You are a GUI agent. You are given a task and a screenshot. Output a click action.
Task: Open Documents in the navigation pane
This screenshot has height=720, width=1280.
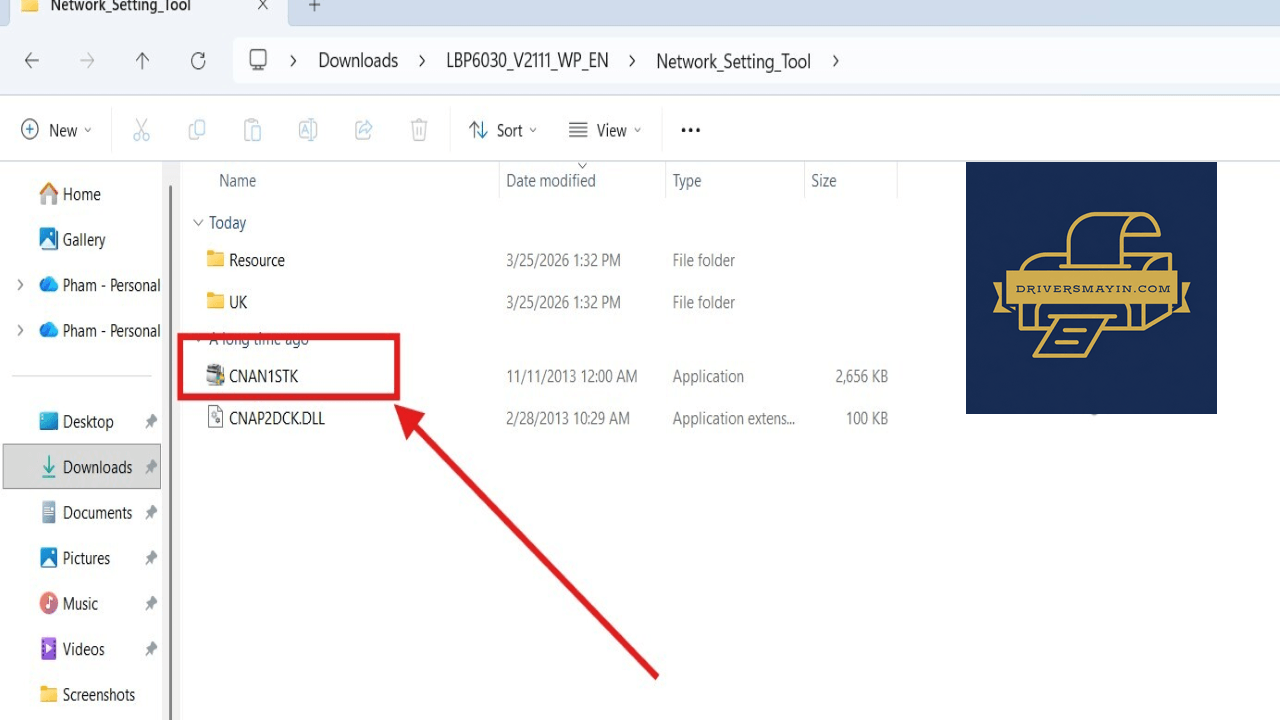(86, 513)
